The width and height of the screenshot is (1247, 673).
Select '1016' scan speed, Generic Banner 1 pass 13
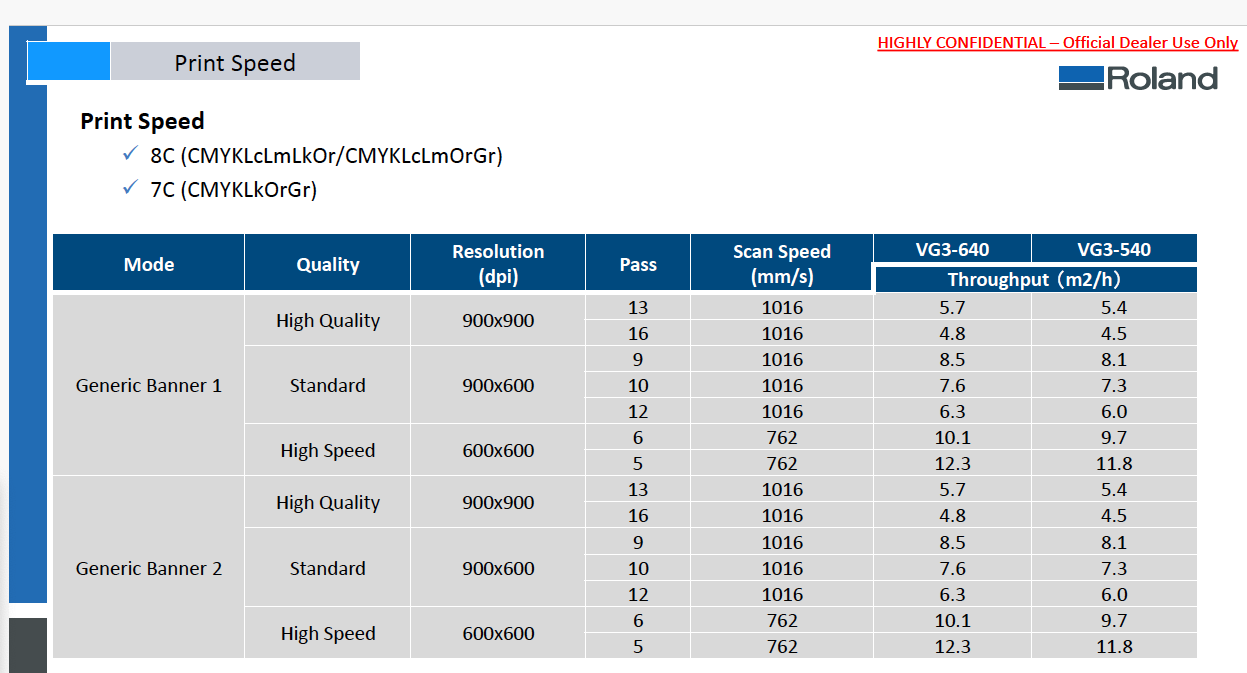coord(782,307)
